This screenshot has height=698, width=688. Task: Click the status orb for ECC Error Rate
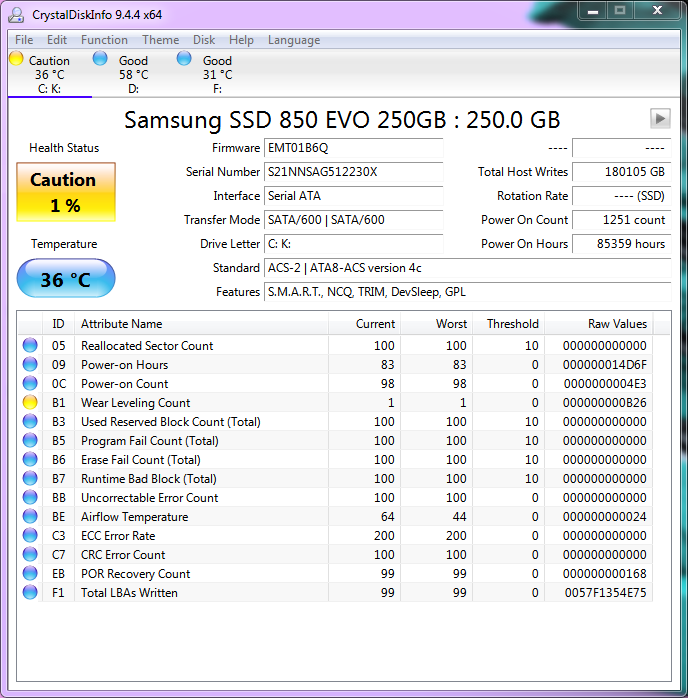pyautogui.click(x=30, y=535)
